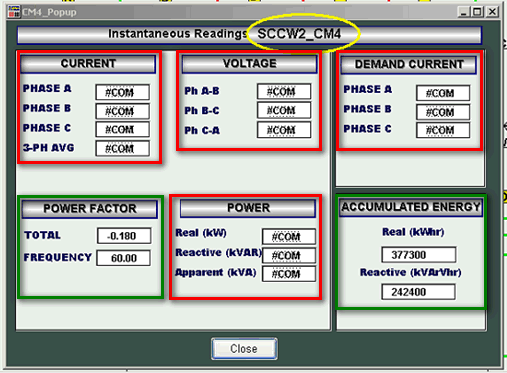507x373 pixels.
Task: Click the CM4_Popup window icon
Action: coord(14,12)
